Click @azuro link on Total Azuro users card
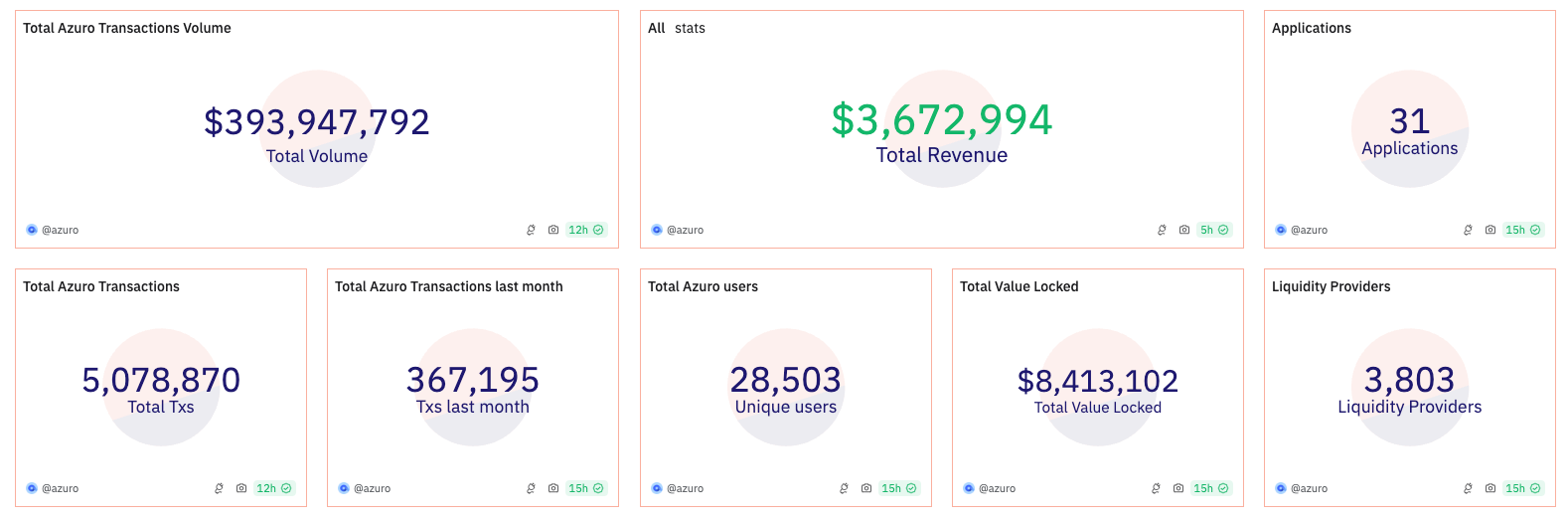The height and width of the screenshot is (519, 1568). 686,488
